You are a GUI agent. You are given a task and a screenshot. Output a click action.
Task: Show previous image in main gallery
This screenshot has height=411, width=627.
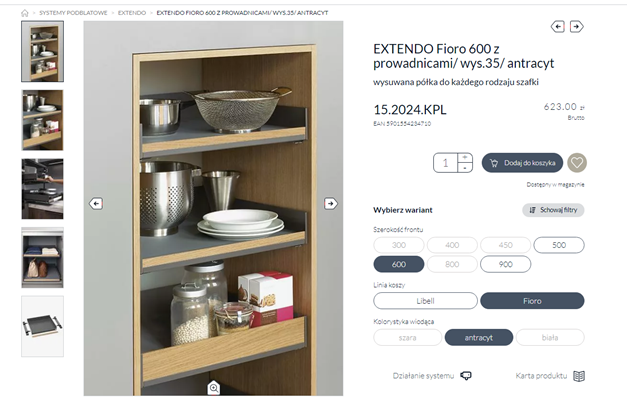coord(96,204)
